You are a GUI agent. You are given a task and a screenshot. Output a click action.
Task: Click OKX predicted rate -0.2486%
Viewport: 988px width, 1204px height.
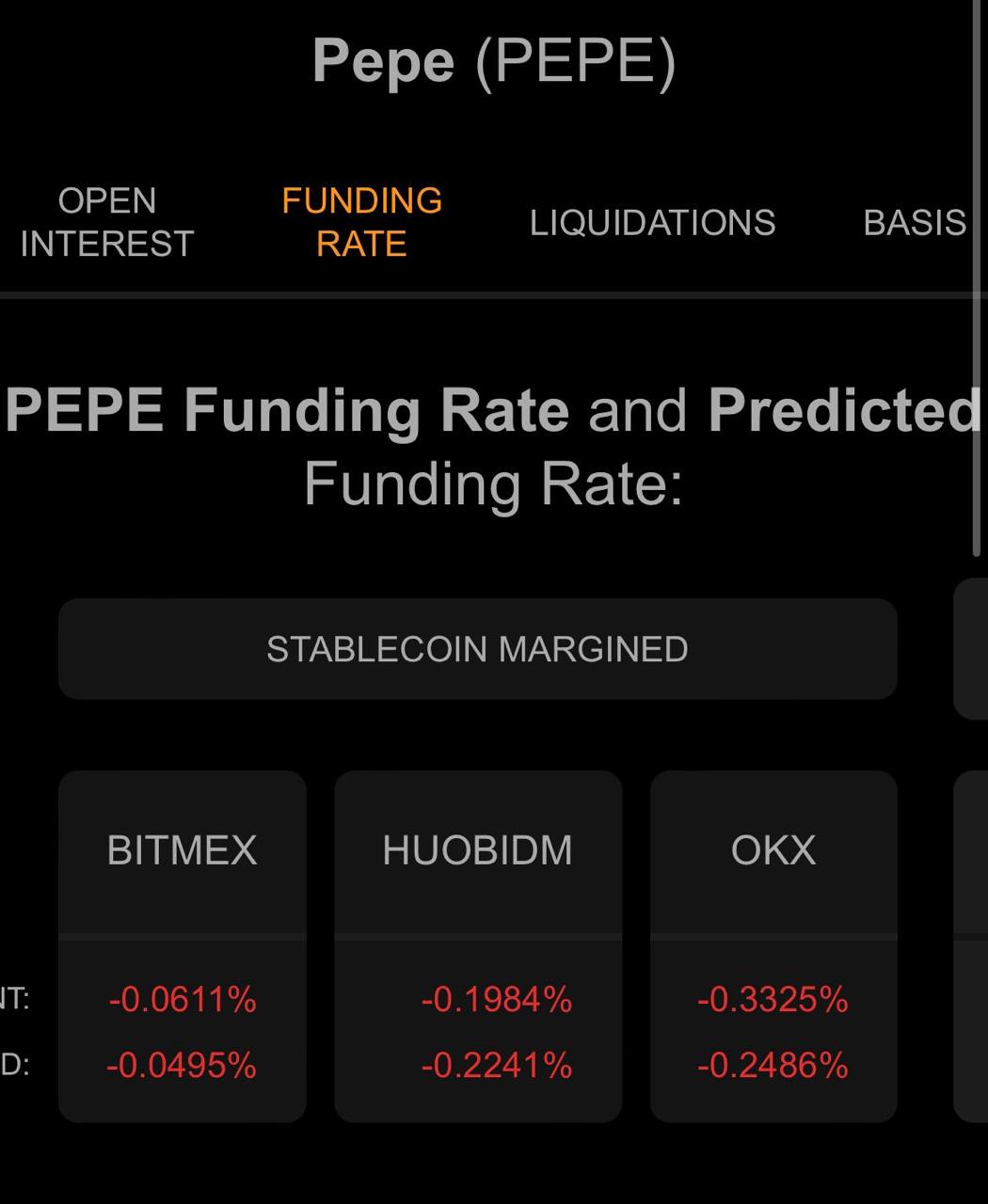(x=773, y=1066)
